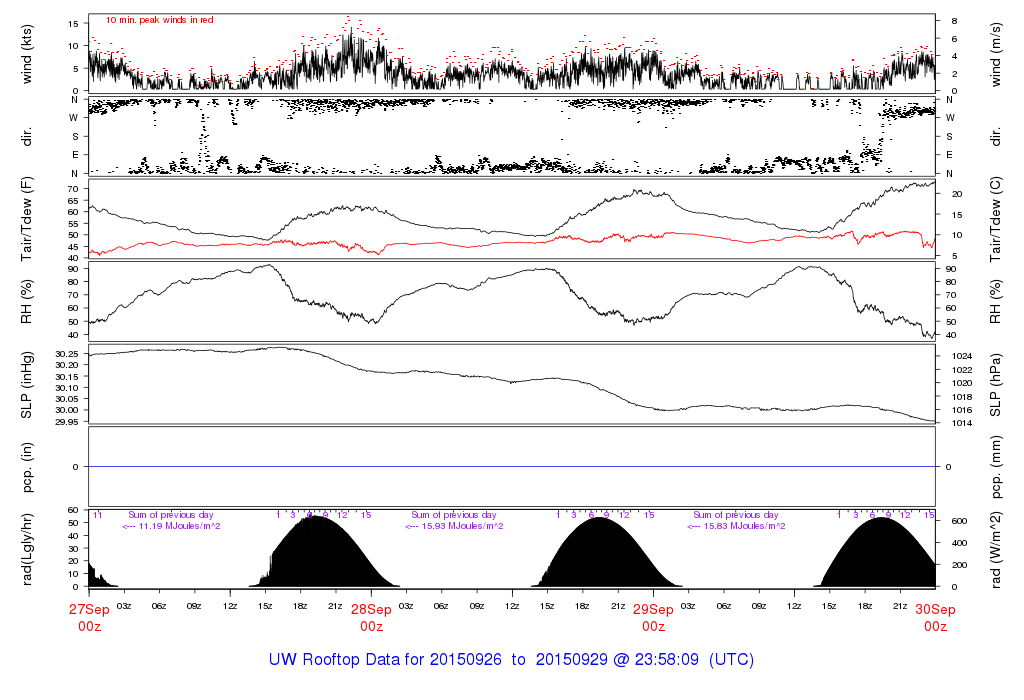Select the 'Tair/Tdew (F)' axis label
Image resolution: width=1024 pixels, height=700 pixels.
[26, 218]
